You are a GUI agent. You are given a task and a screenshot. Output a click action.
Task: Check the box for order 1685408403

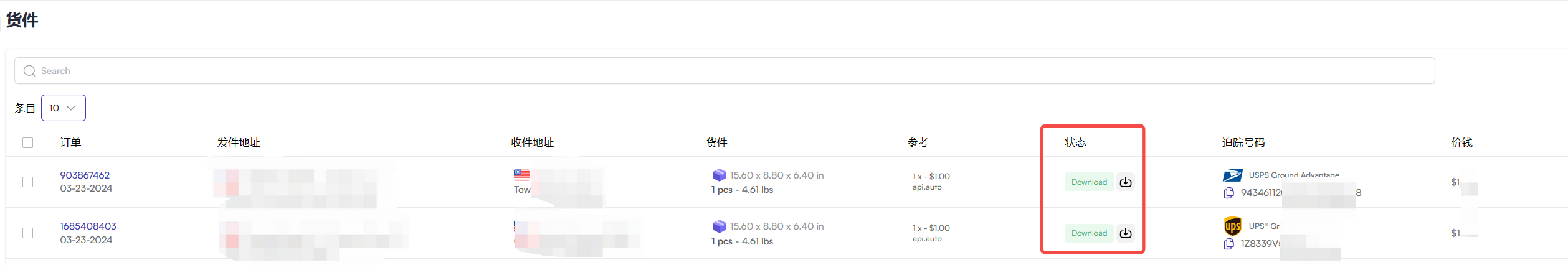tap(27, 233)
